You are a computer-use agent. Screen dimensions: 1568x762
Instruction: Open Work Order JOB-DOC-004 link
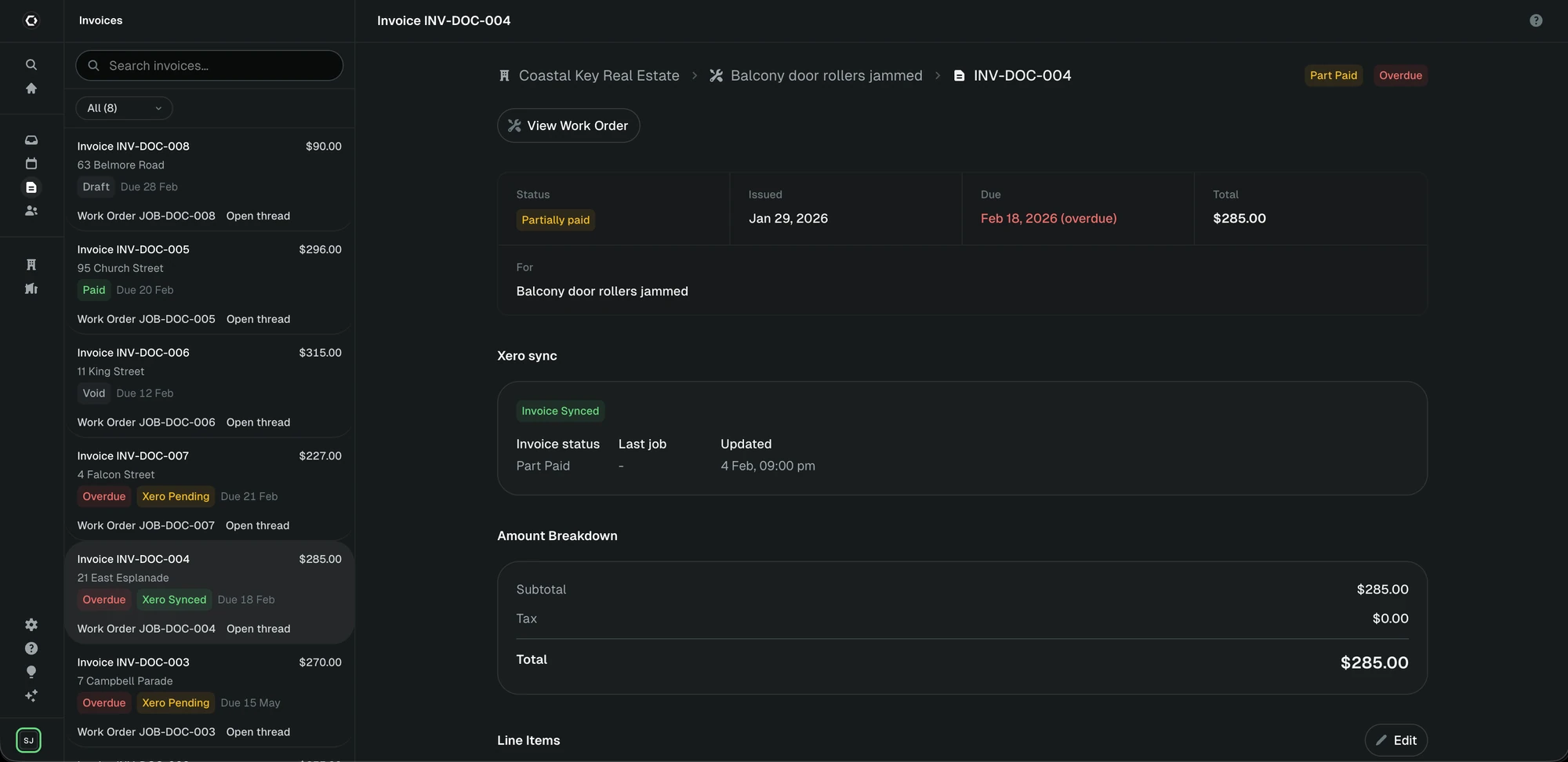(146, 629)
